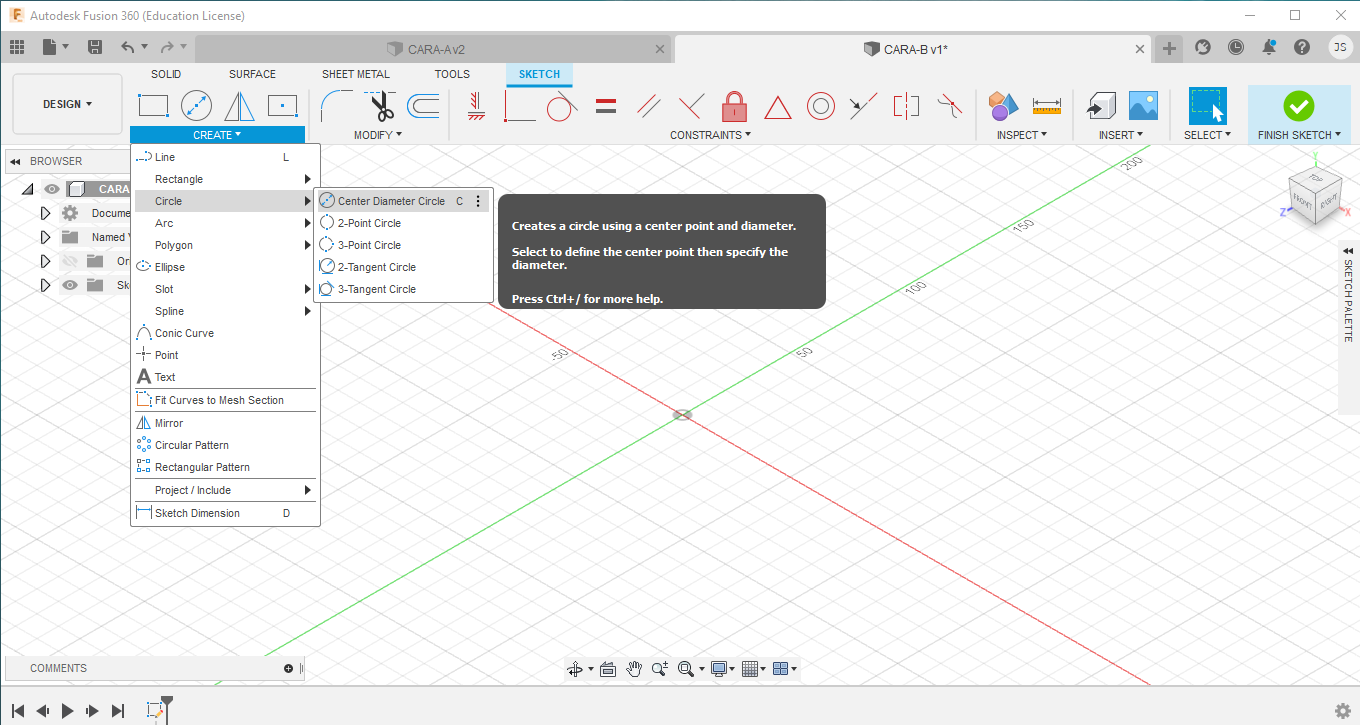
Task: Switch to the SHEET METAL tab
Action: 356,74
